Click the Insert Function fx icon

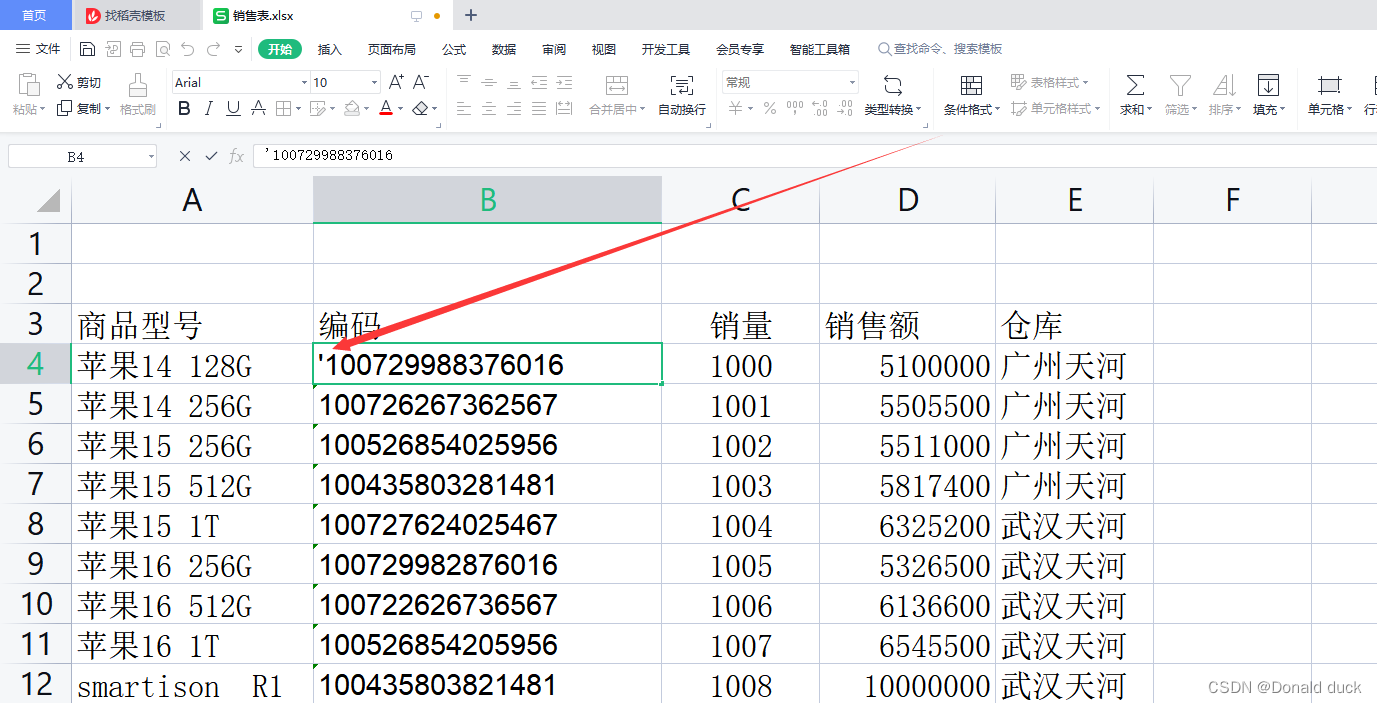237,156
